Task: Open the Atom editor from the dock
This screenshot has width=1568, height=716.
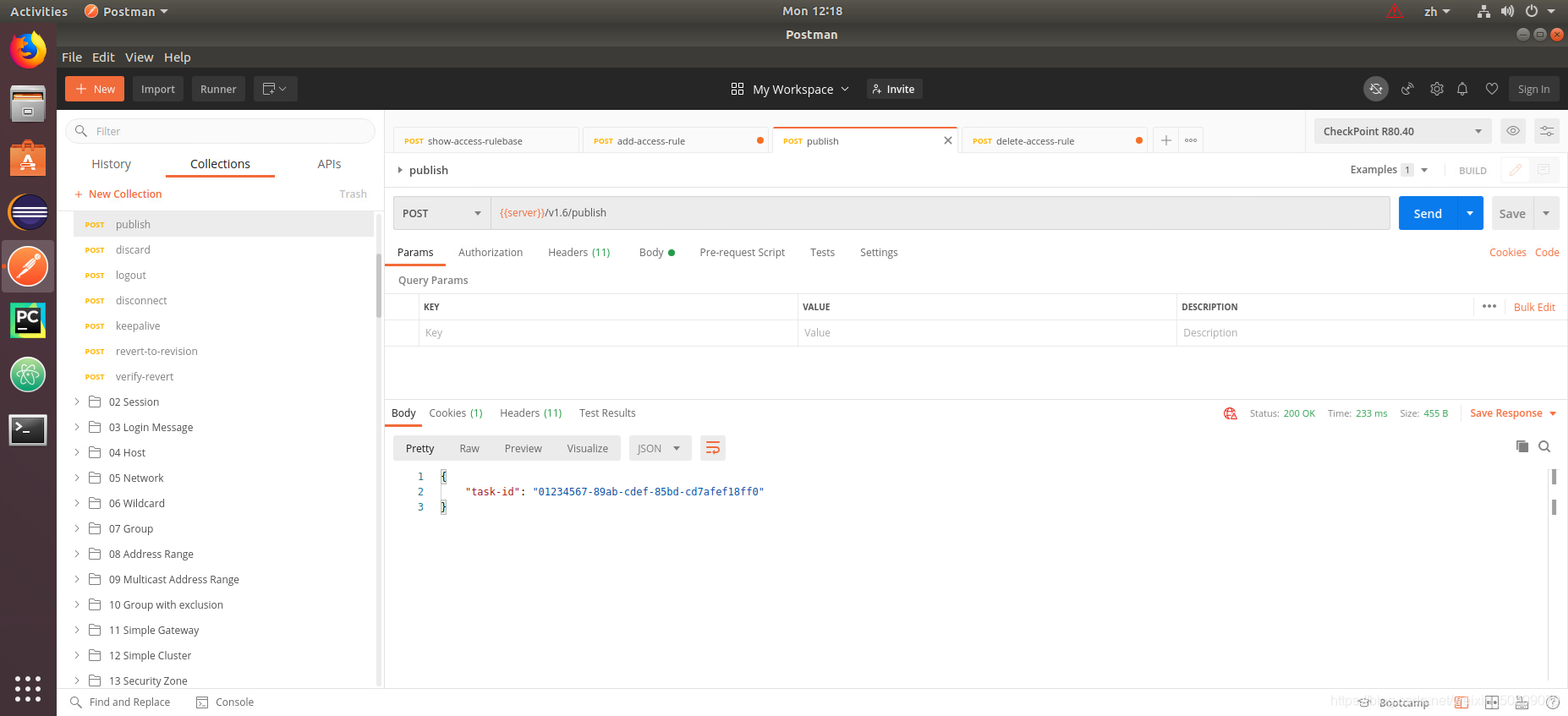Action: 28,374
